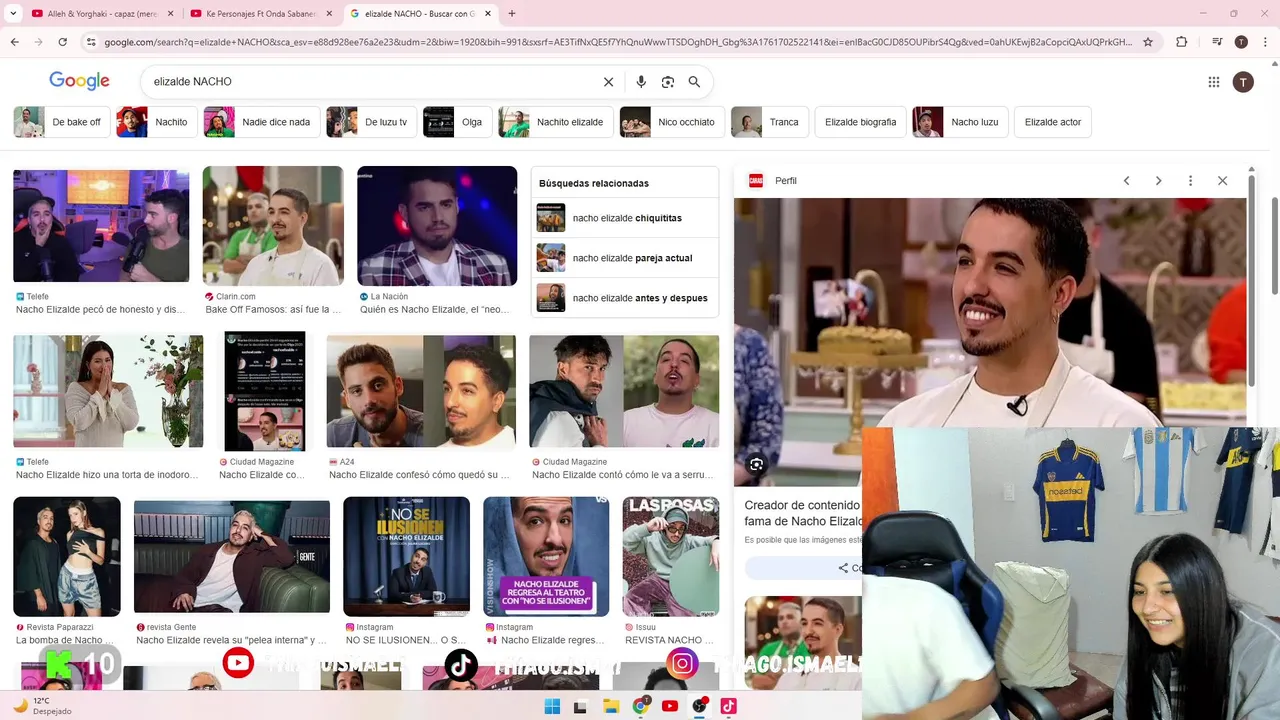Close the Alleh & Yorghaki tab
This screenshot has width=1280, height=720.
(x=170, y=14)
